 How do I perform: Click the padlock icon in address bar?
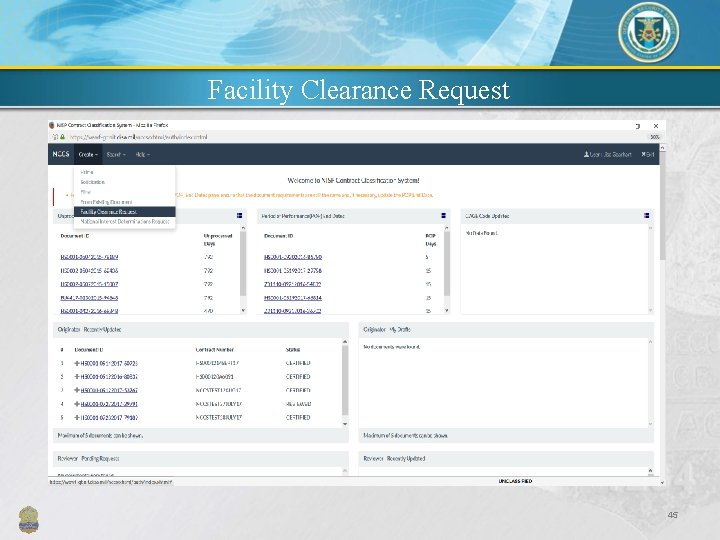62,137
